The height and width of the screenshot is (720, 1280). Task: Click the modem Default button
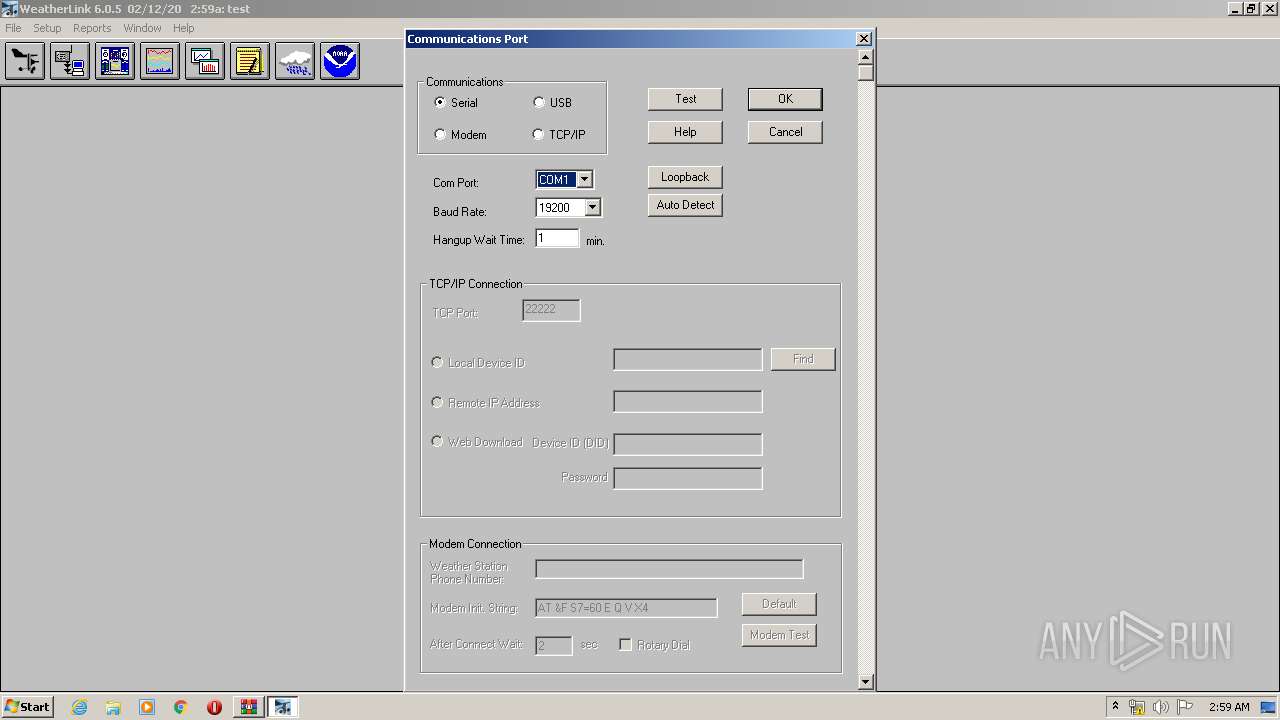click(x=779, y=604)
